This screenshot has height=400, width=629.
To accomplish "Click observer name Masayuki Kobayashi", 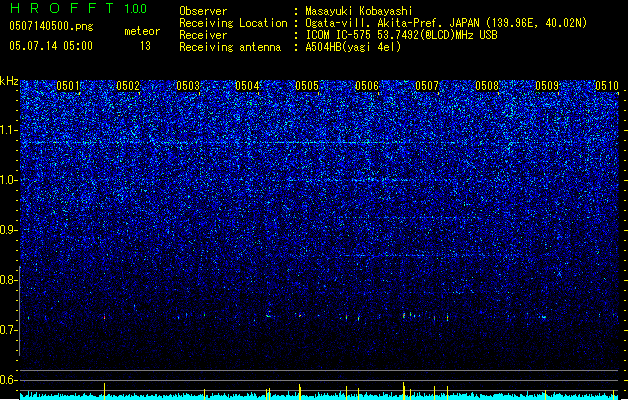I will coord(359,11).
